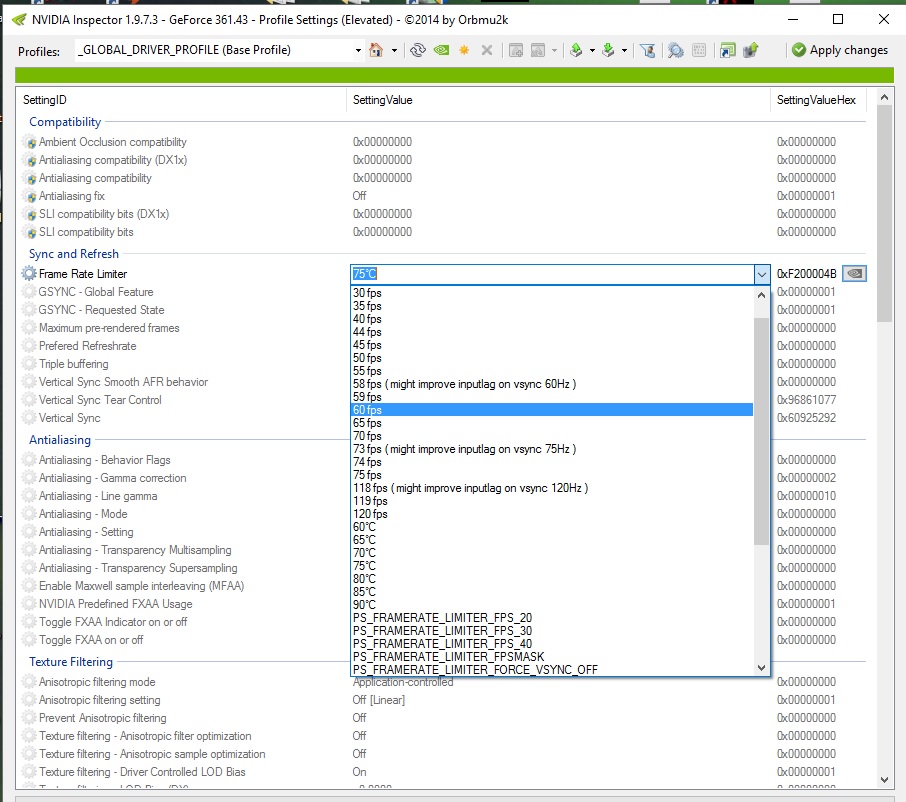Image resolution: width=906 pixels, height=802 pixels.
Task: Click Apply changes button
Action: click(840, 50)
